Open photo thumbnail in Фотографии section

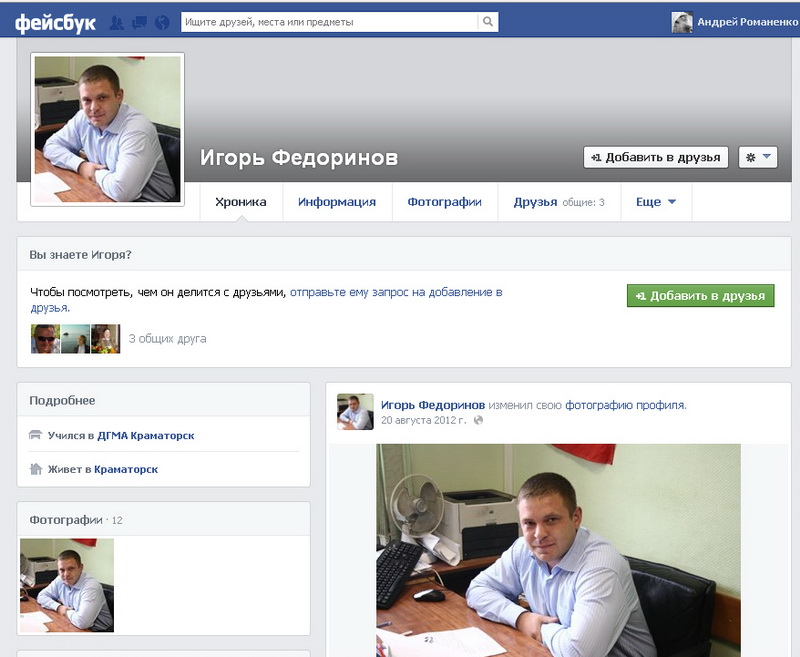click(x=67, y=585)
